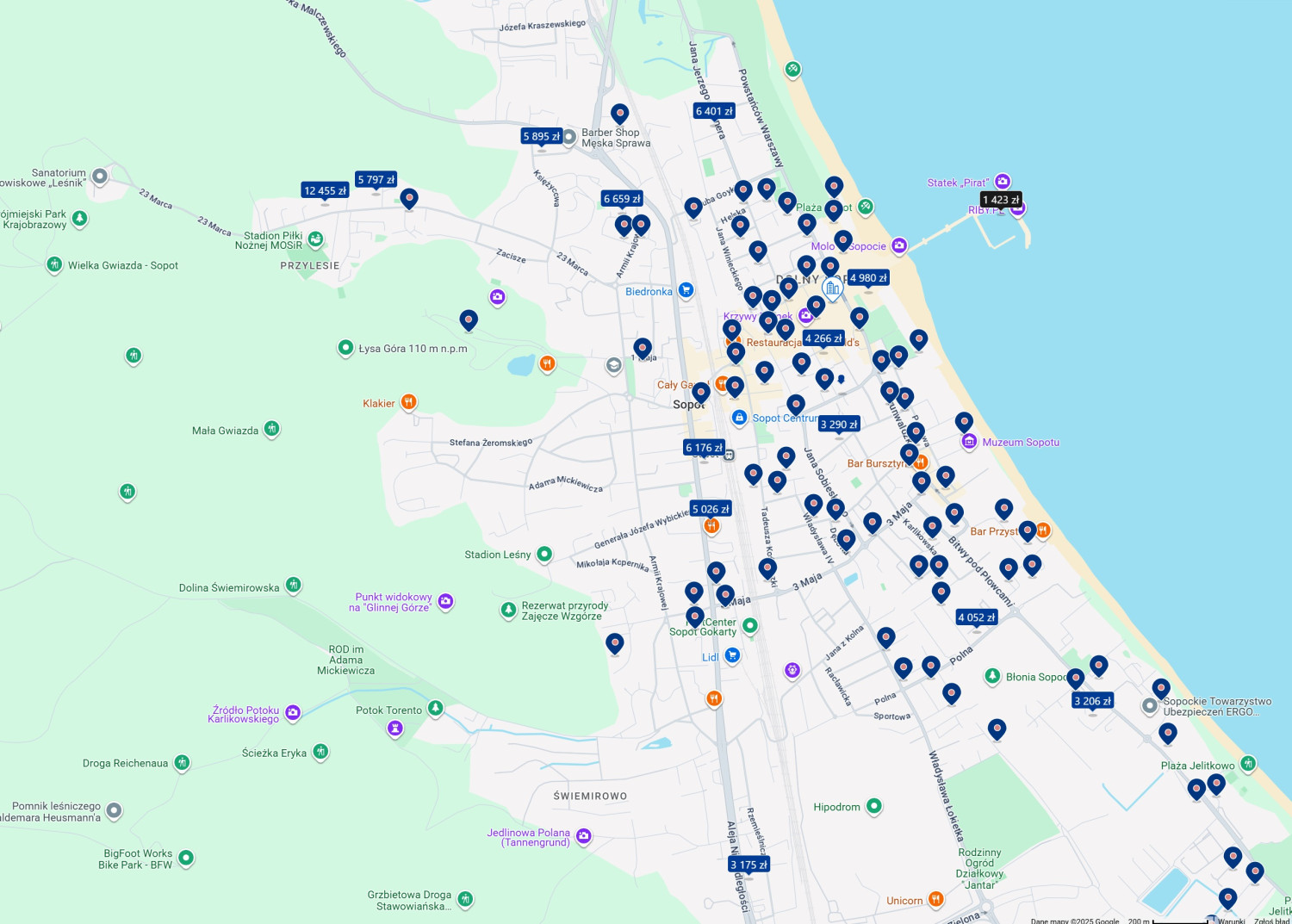This screenshot has width=1292, height=924.
Task: Click the Zgłoś błąd link
Action: (1271, 921)
